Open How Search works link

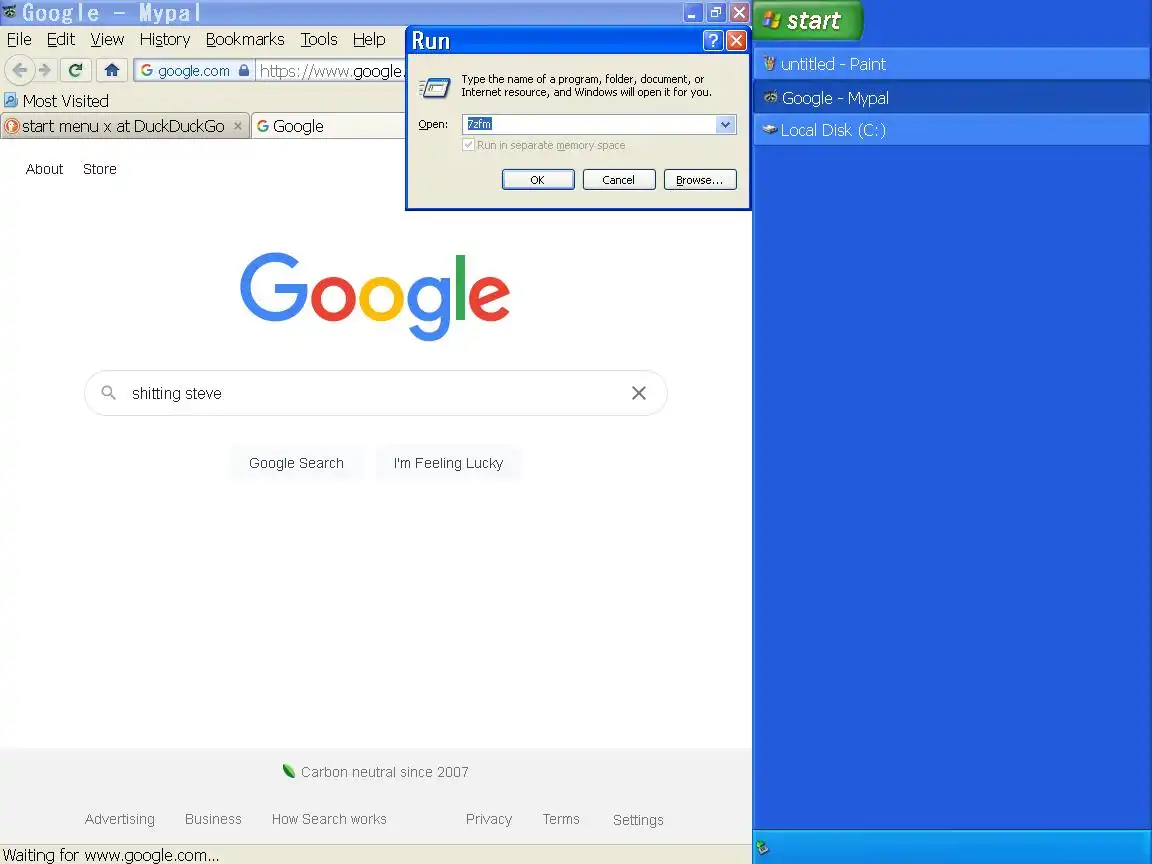click(329, 818)
